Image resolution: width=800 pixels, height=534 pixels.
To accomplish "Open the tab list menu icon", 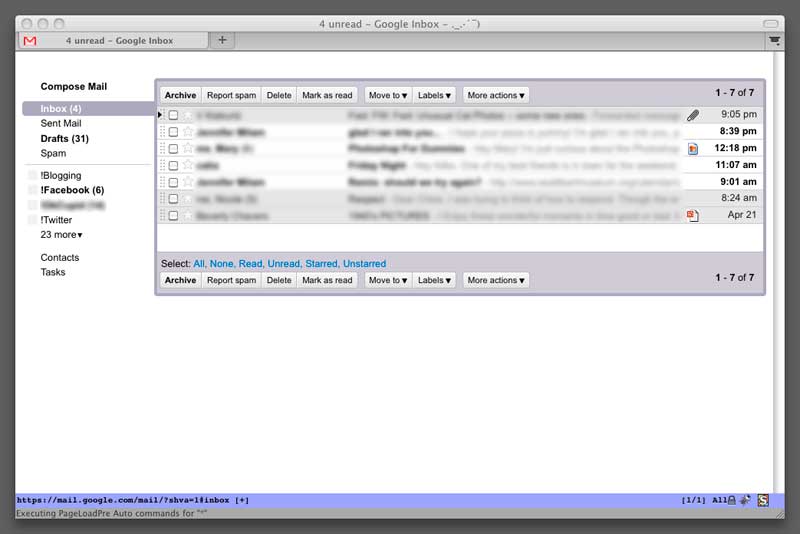I will pyautogui.click(x=774, y=40).
